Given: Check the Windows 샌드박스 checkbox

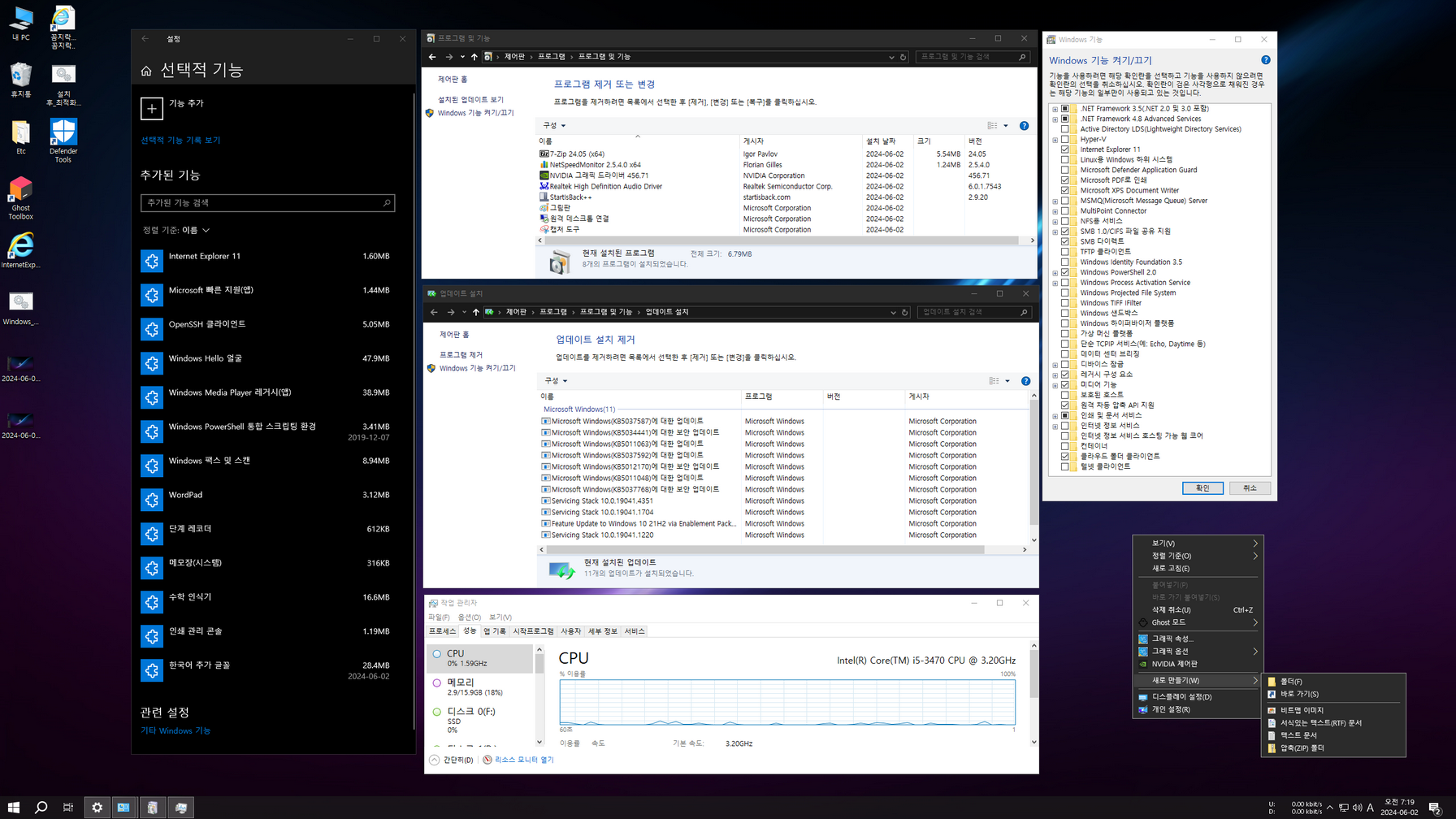Looking at the screenshot, I should tap(1065, 313).
